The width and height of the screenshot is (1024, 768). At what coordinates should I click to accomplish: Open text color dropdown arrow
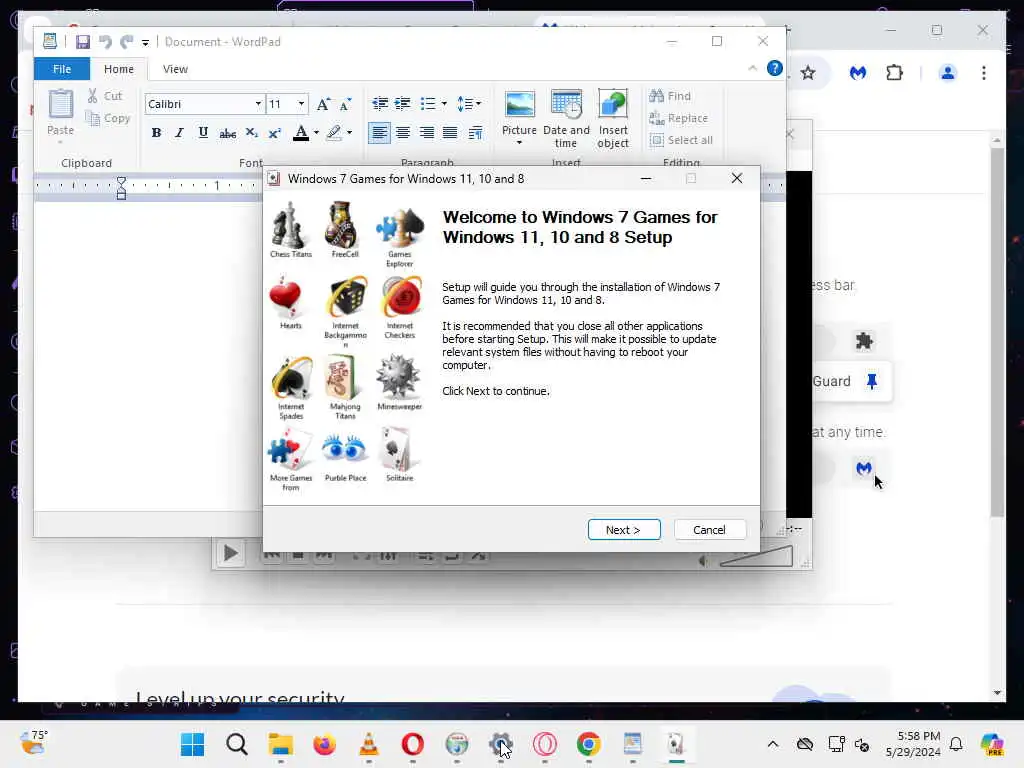point(316,133)
